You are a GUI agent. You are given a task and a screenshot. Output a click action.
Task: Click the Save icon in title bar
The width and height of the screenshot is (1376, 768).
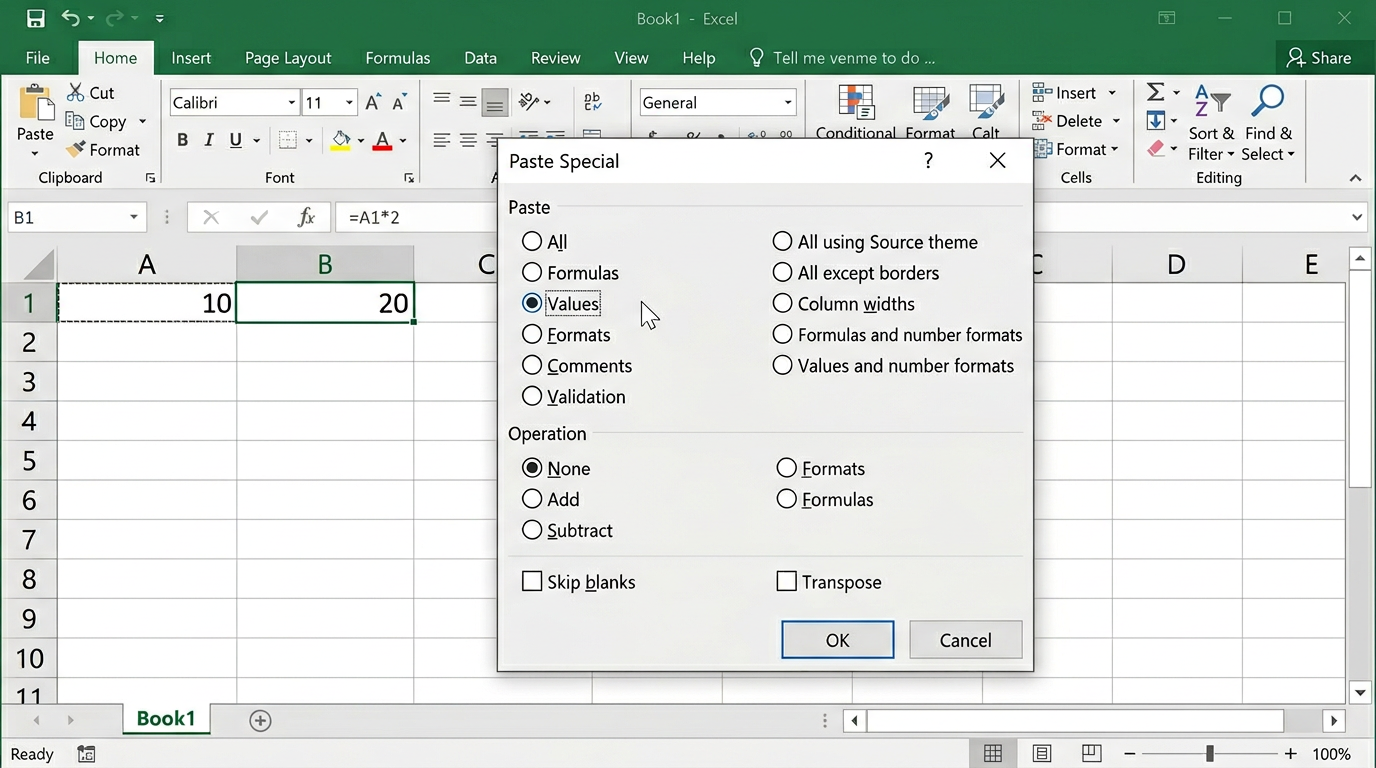[x=35, y=19]
